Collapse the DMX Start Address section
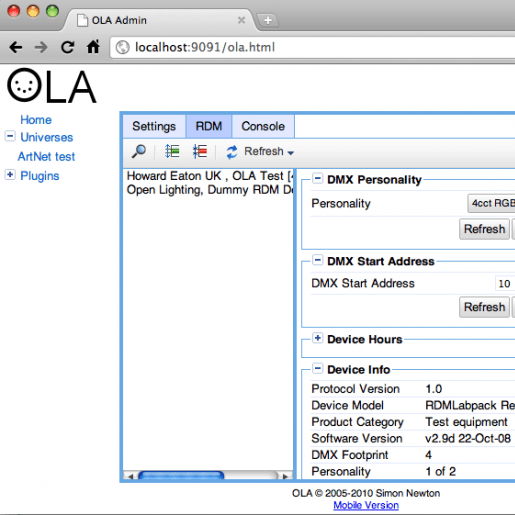Screen dimensions: 515x515 (x=317, y=260)
